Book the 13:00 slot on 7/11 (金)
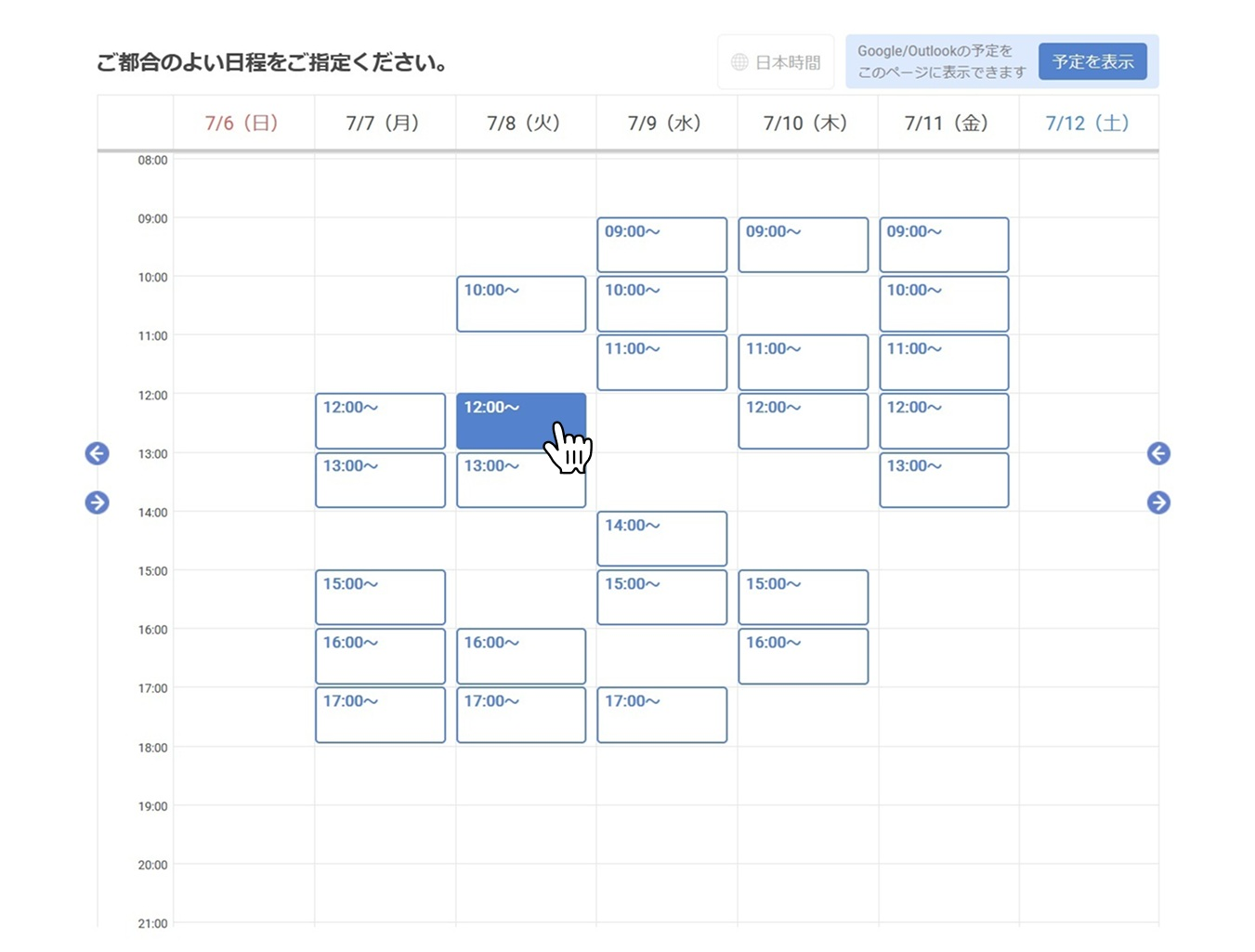This screenshot has height=952, width=1255. [x=944, y=479]
